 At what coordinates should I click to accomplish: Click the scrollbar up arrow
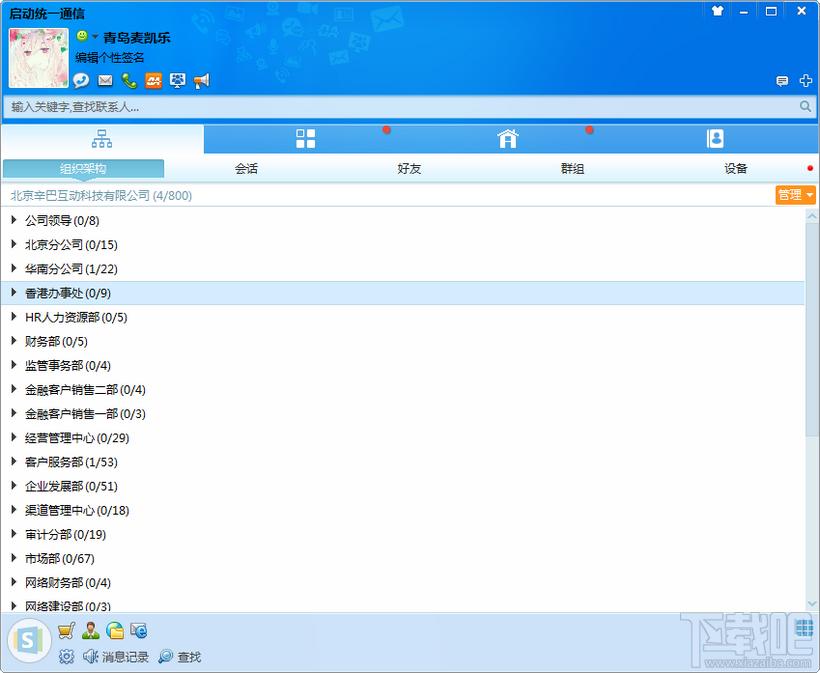click(x=812, y=215)
